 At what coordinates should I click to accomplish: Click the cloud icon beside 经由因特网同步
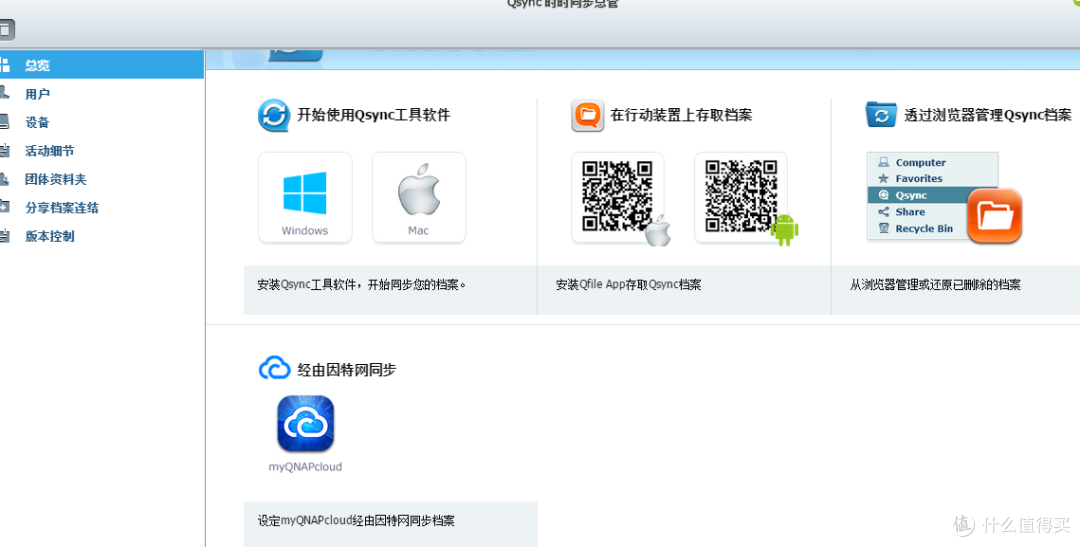tap(274, 369)
